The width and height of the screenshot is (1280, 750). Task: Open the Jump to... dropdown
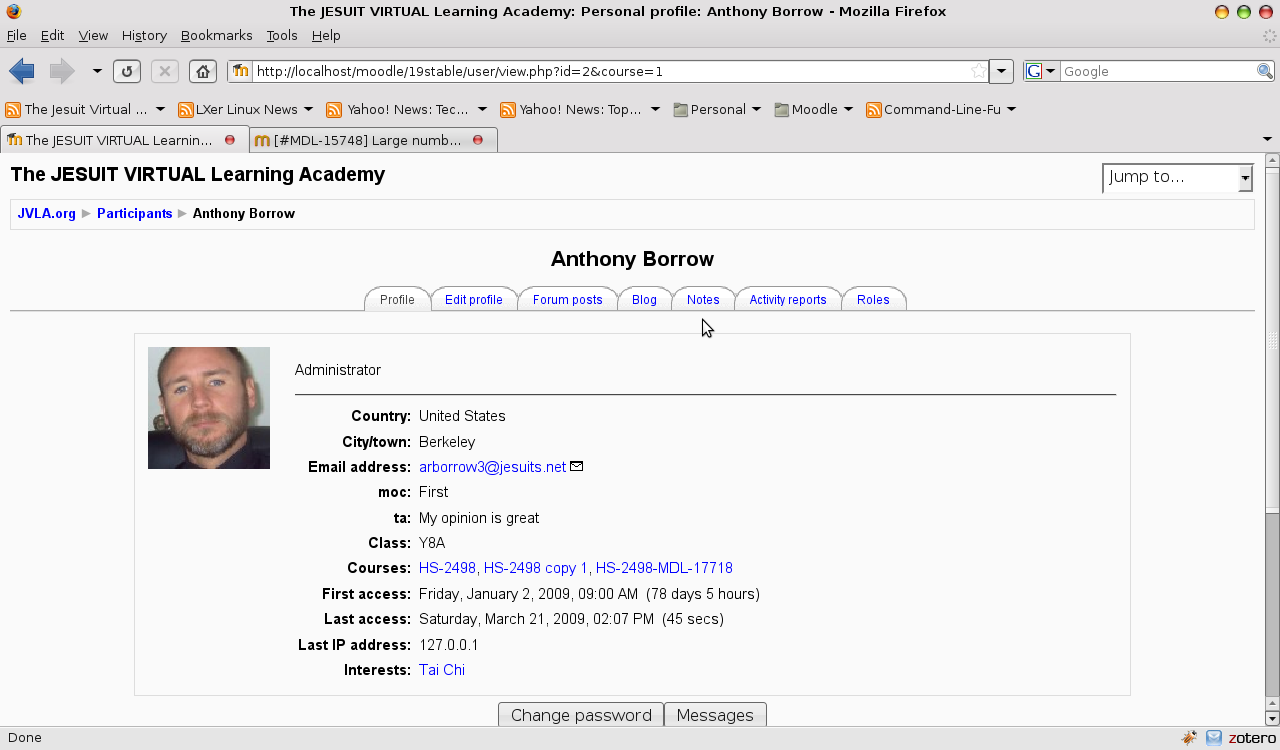tap(1177, 177)
